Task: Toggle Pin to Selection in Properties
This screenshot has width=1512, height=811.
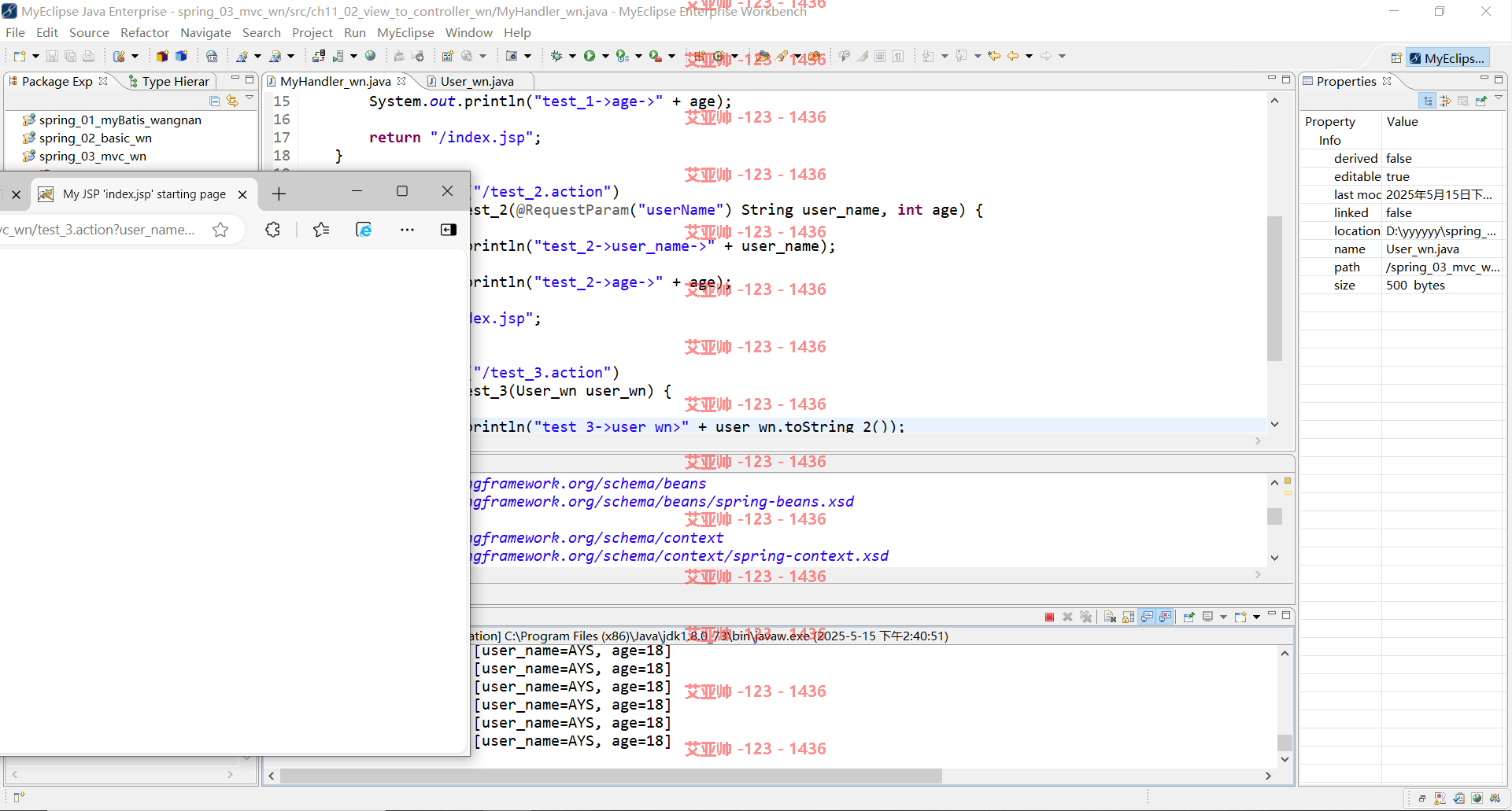Action: [x=1481, y=101]
